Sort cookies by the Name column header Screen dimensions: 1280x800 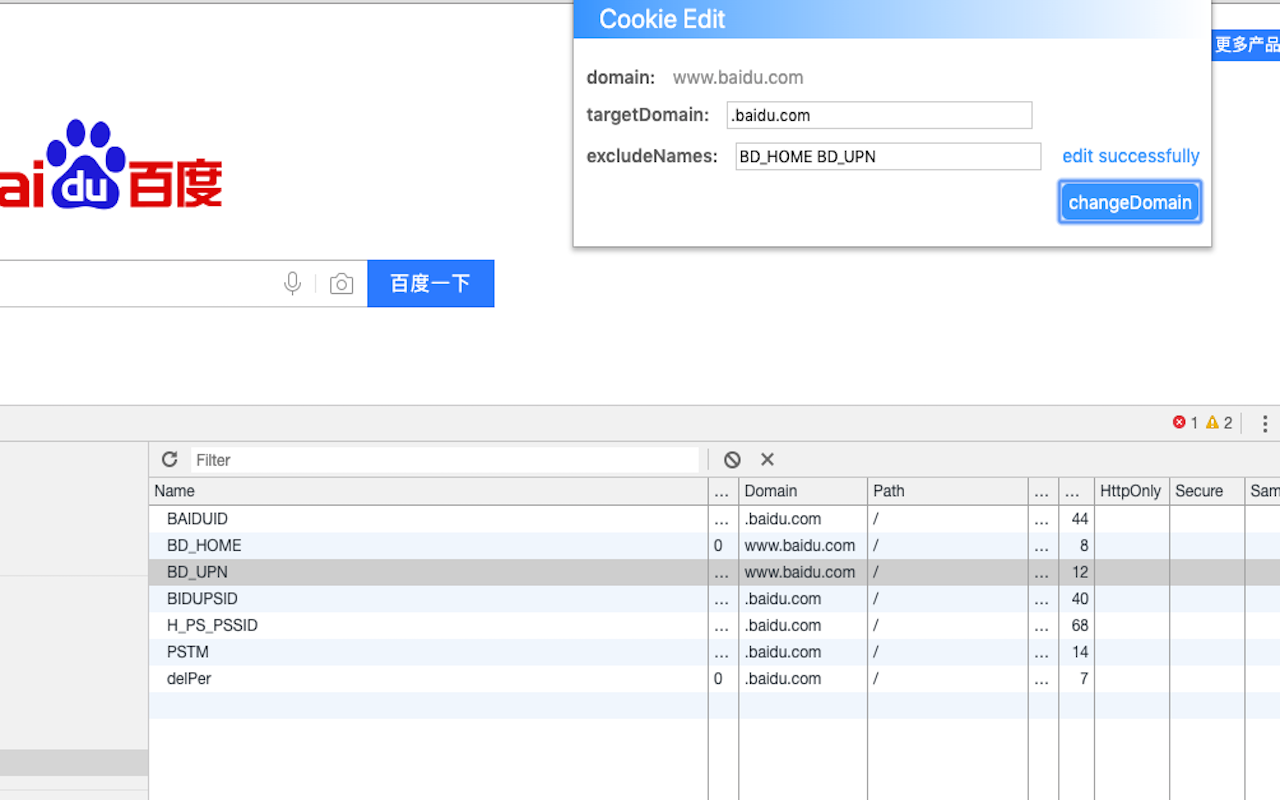(x=428, y=491)
